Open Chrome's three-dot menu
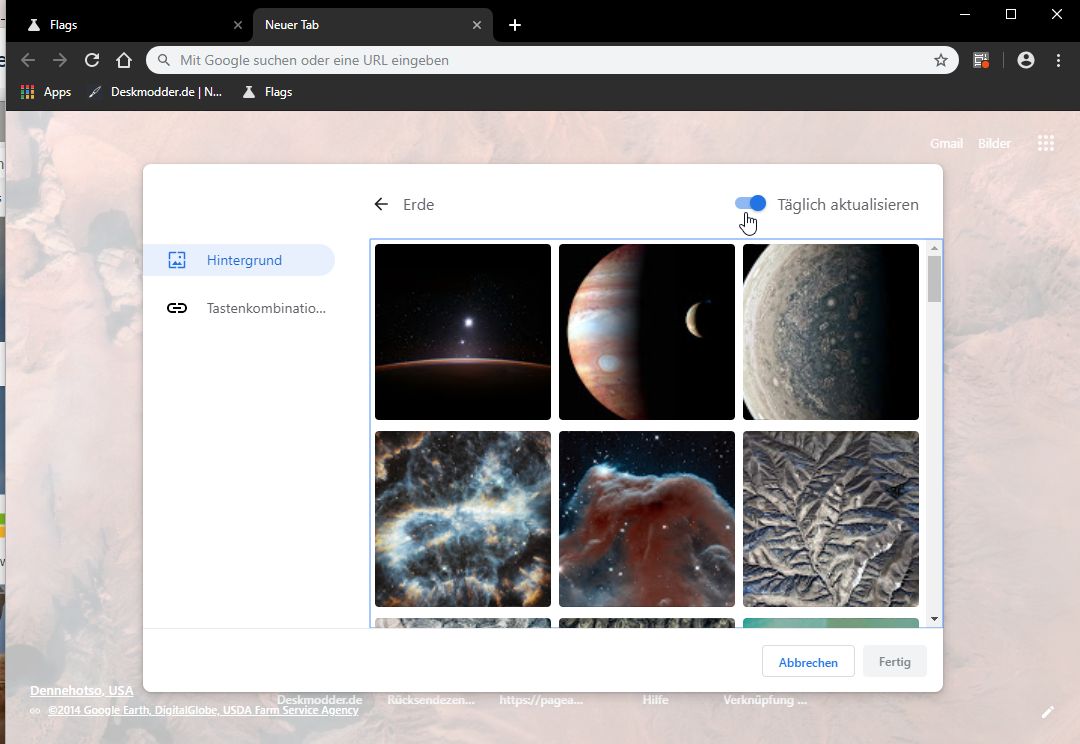This screenshot has width=1080, height=744. click(1059, 61)
